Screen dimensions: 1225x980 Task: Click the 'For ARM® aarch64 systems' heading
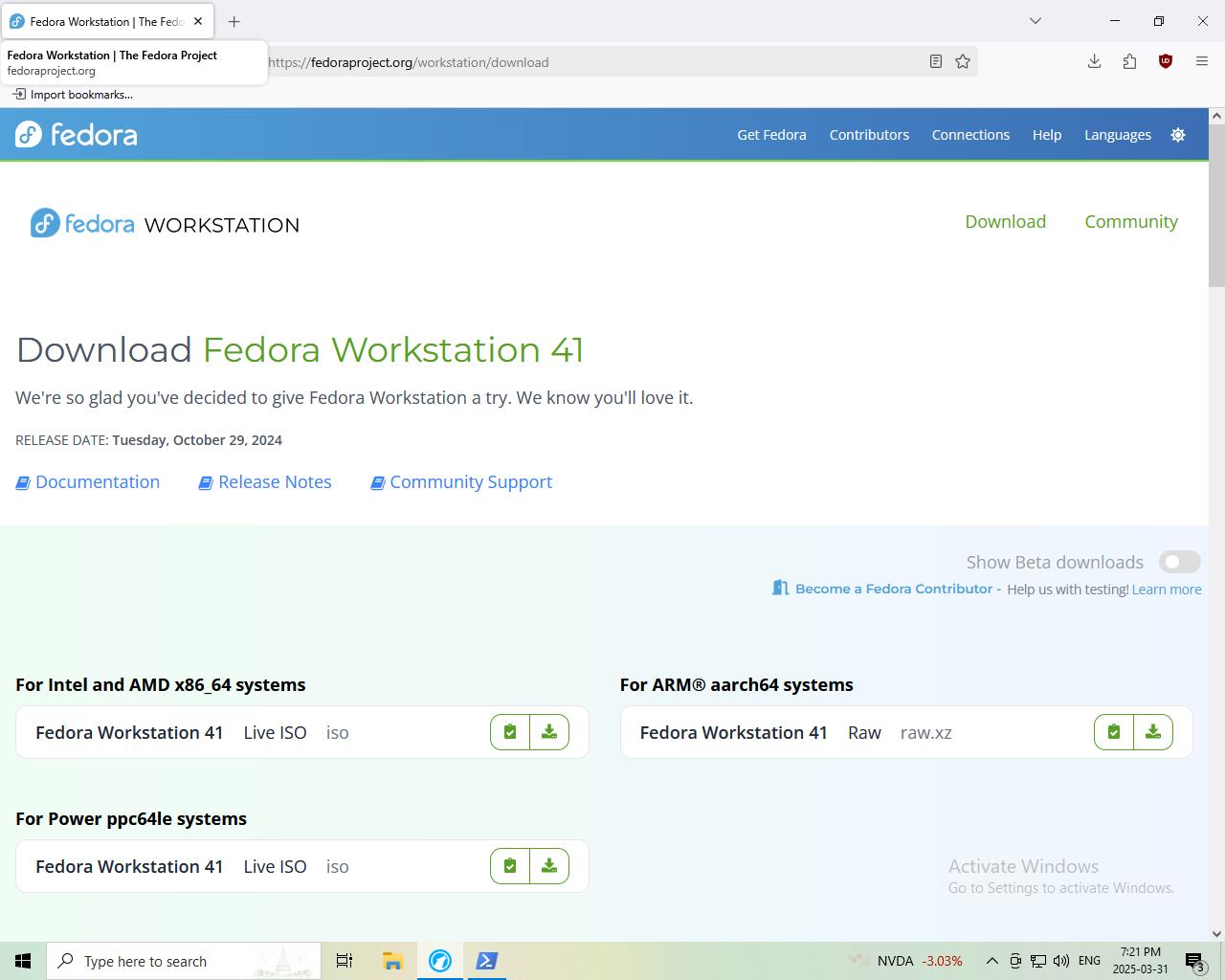click(737, 685)
